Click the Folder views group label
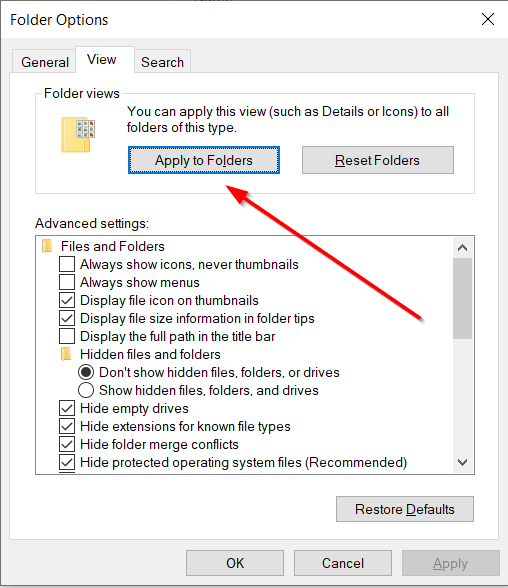Viewport: 508px width, 588px height. 81,93
